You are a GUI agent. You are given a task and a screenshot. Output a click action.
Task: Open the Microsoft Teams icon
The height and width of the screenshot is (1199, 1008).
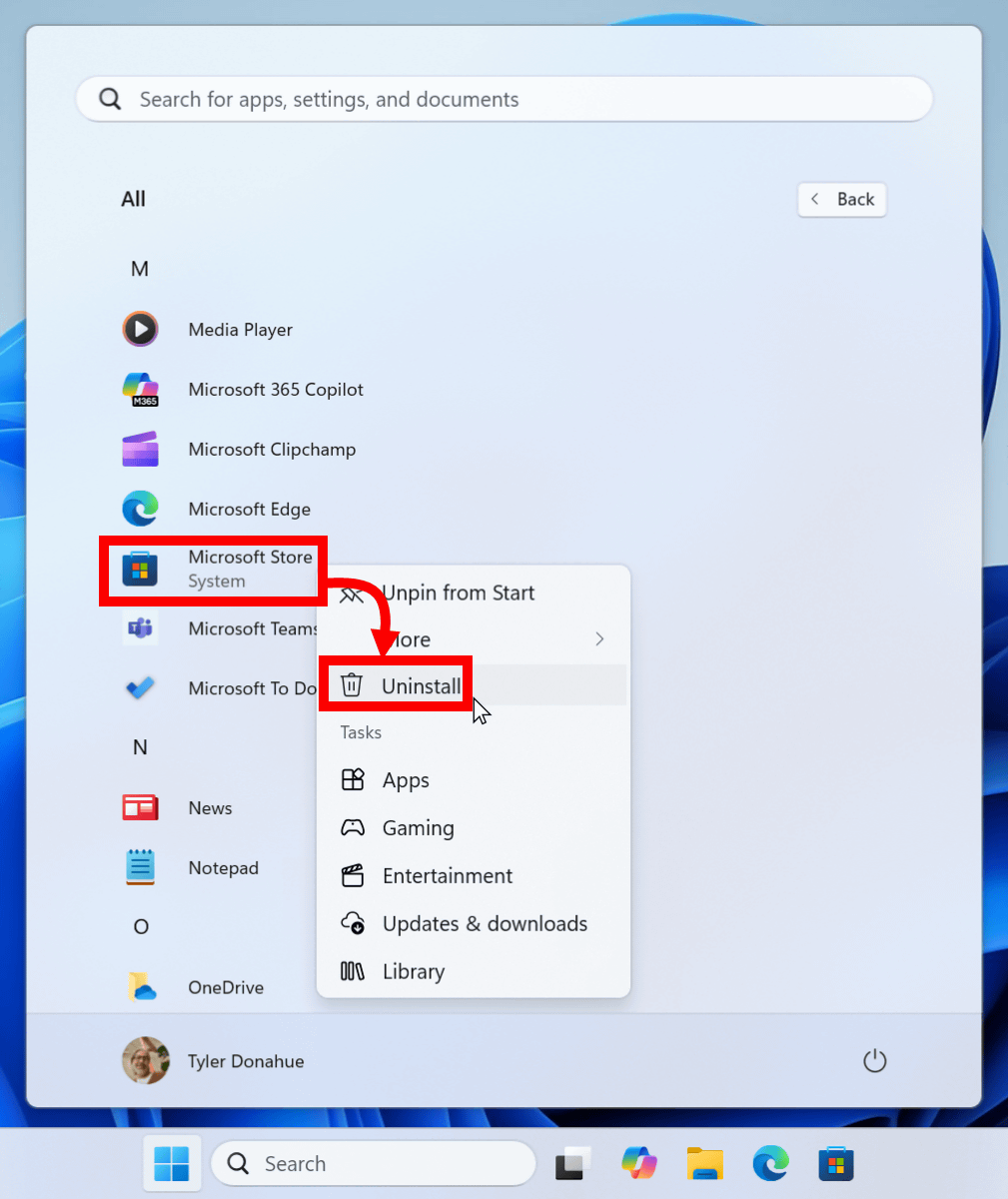pos(140,628)
